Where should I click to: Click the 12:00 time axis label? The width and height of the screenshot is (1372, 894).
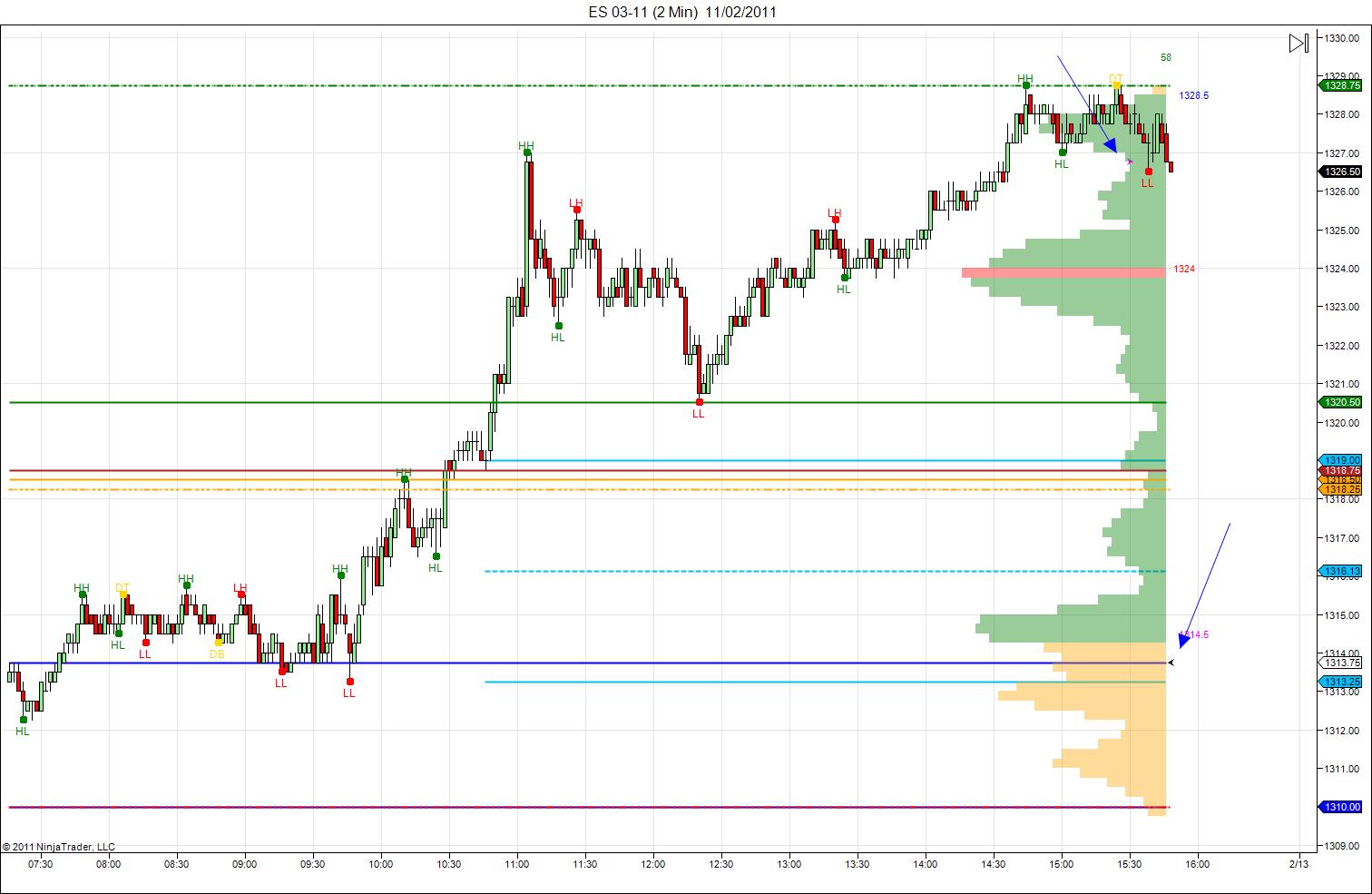(x=653, y=864)
